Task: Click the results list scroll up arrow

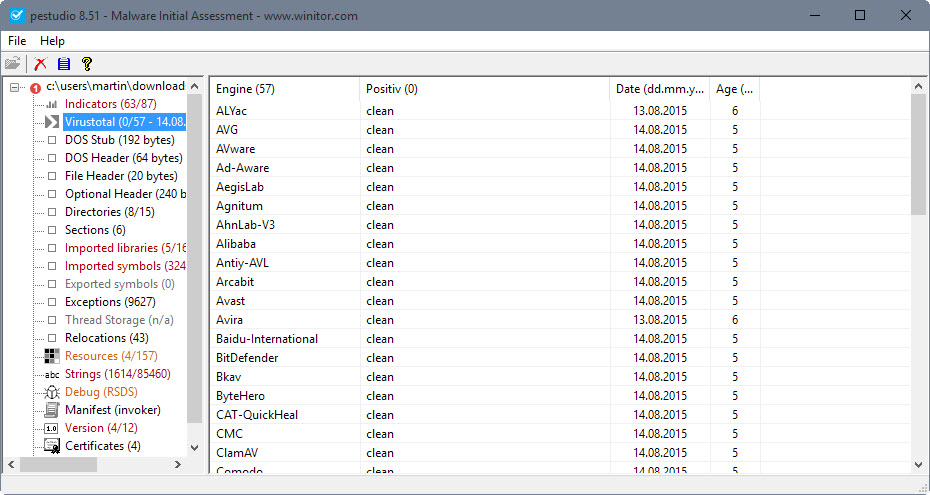Action: coord(918,87)
